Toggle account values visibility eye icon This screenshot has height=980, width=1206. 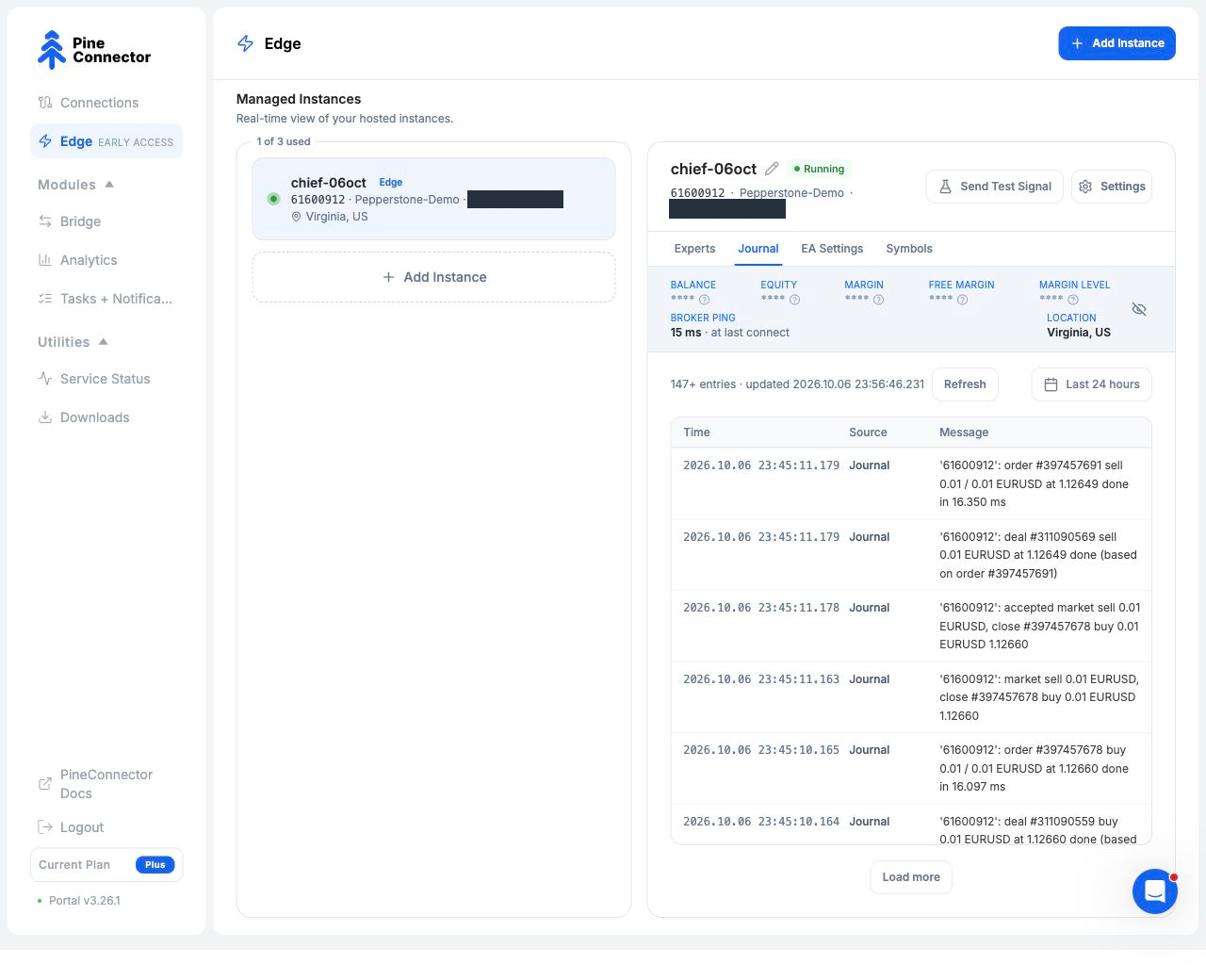[1139, 309]
